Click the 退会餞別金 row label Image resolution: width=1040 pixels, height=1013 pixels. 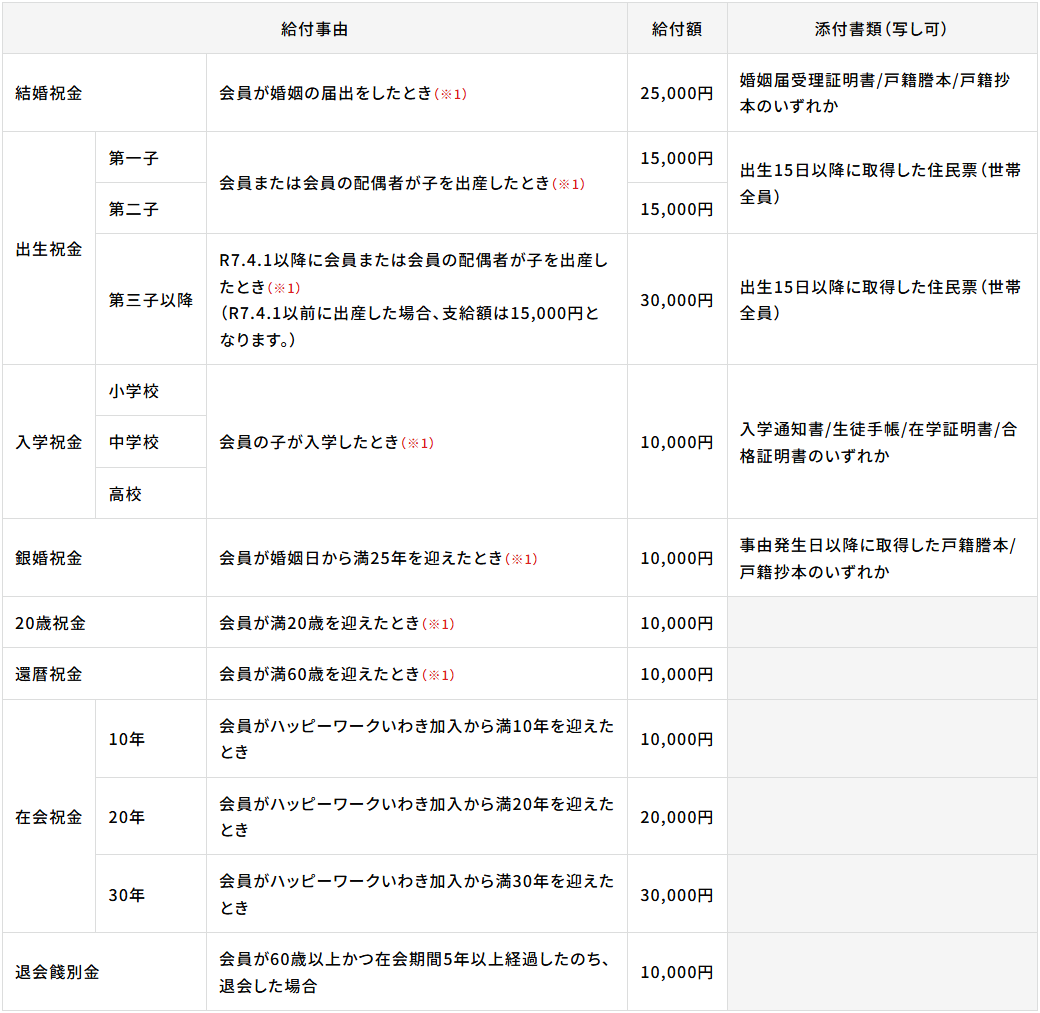57,972
